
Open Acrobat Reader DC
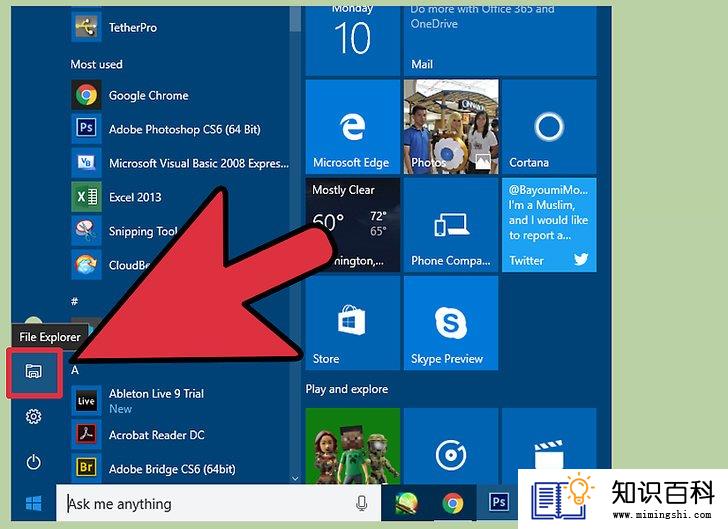coord(179,435)
